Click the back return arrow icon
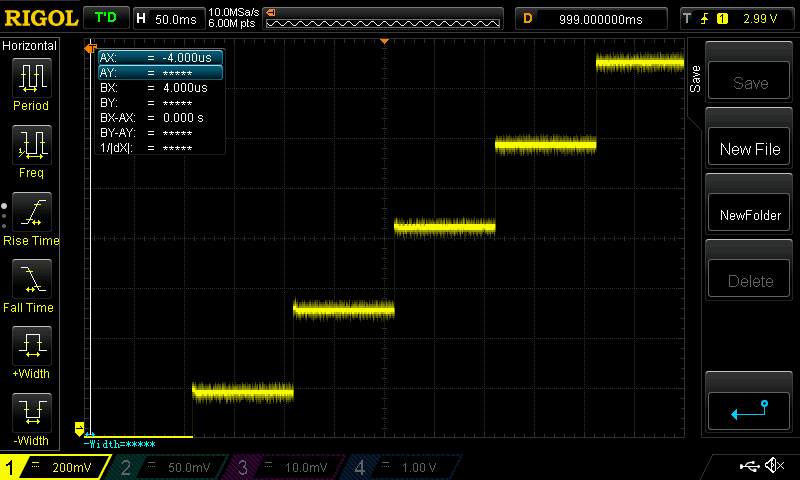 [749, 410]
